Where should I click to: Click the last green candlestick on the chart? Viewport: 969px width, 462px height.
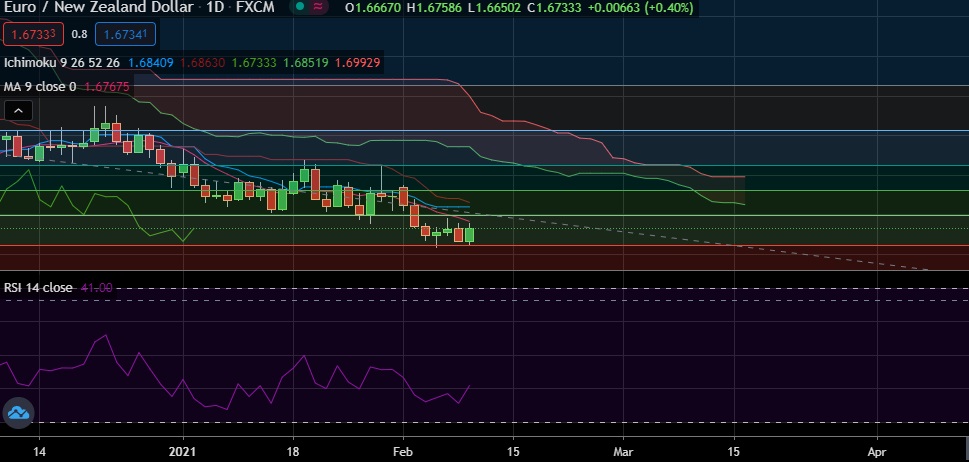click(470, 235)
